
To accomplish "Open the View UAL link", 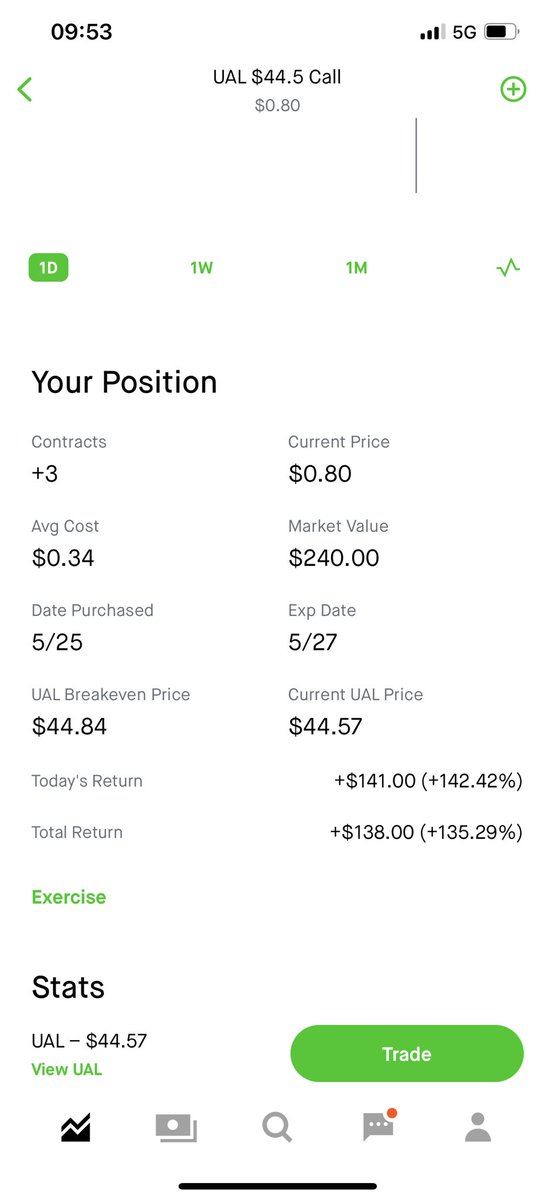I will pyautogui.click(x=67, y=1069).
